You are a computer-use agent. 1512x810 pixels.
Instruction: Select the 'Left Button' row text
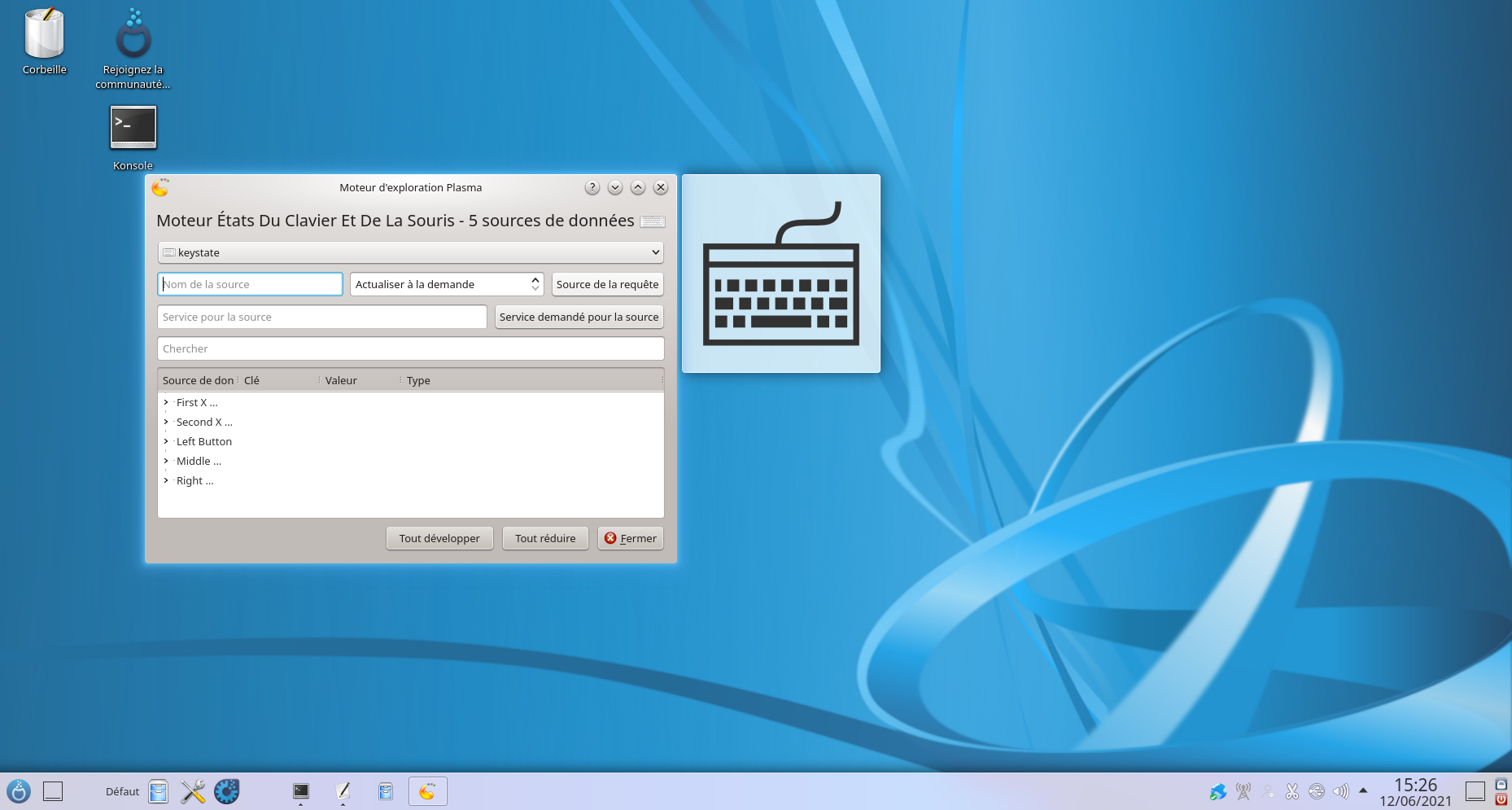(x=204, y=441)
